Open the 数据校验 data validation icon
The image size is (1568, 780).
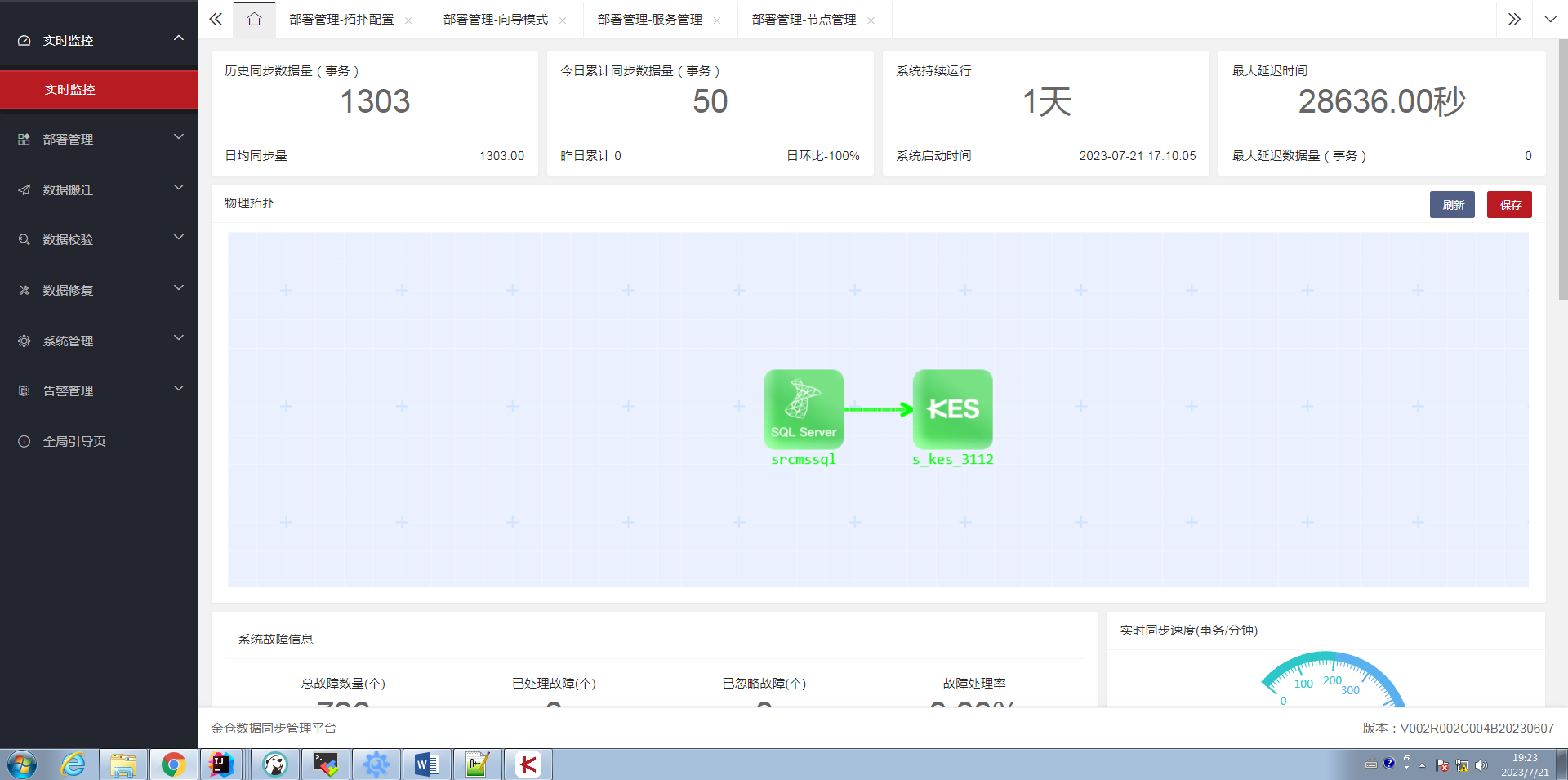tap(24, 239)
